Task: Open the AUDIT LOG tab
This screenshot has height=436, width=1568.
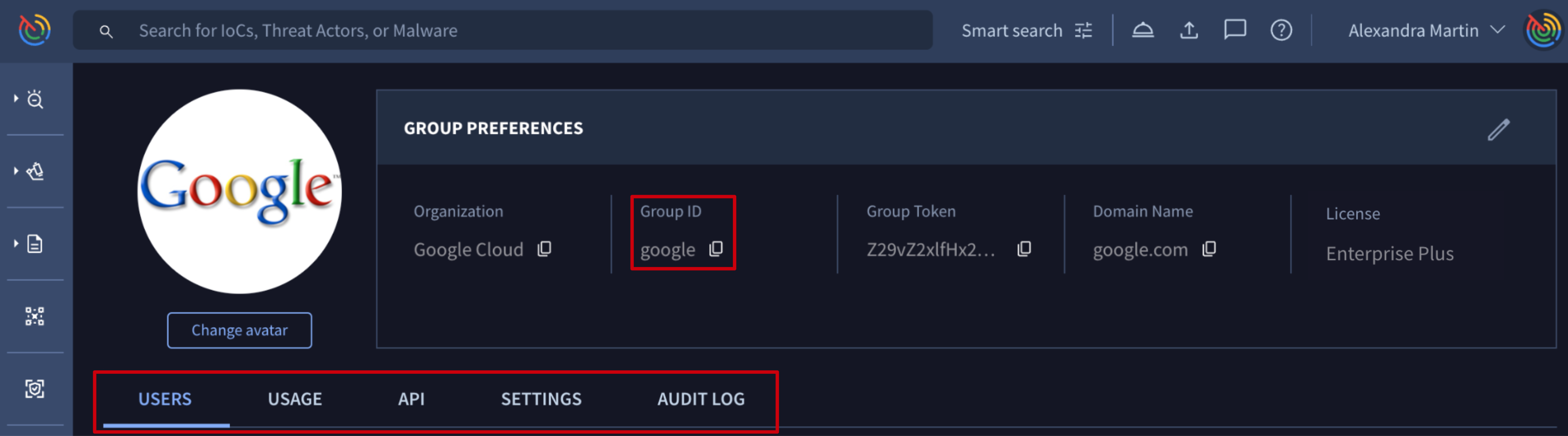Action: point(701,399)
